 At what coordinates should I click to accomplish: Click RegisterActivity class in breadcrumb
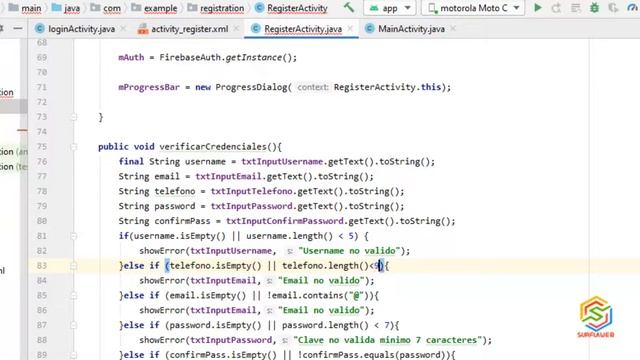[x=291, y=8]
